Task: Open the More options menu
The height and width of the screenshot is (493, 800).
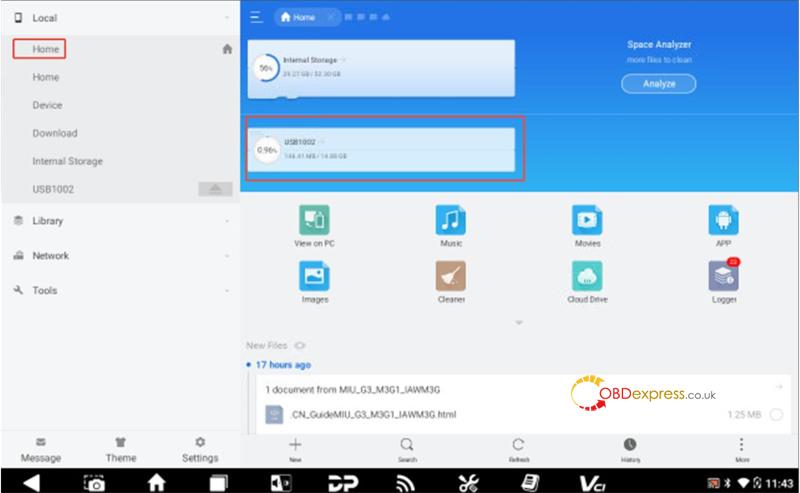Action: pos(741,445)
